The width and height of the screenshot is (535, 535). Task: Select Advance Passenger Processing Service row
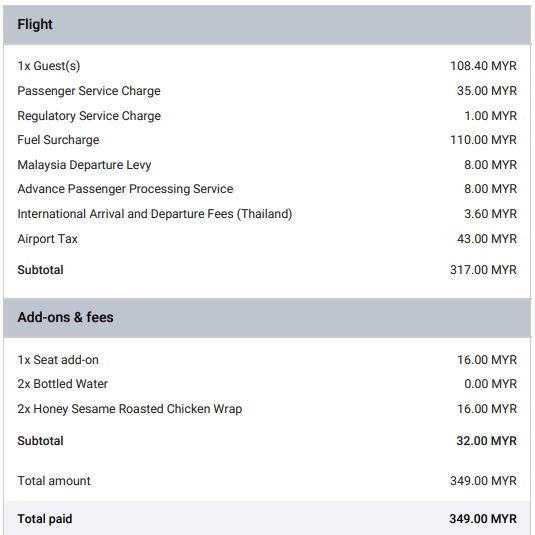pyautogui.click(x=267, y=189)
